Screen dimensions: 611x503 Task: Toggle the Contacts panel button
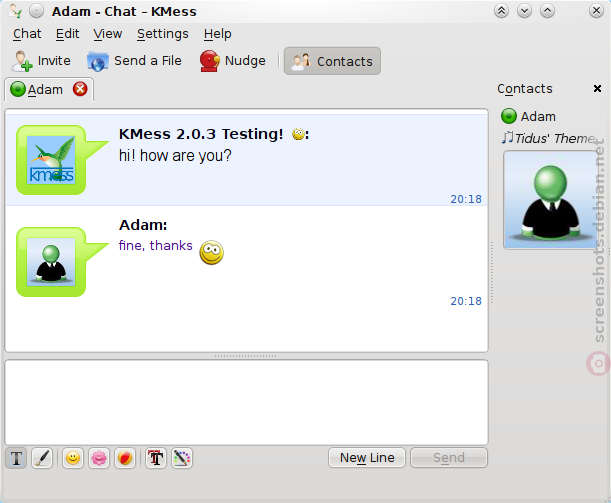click(332, 61)
